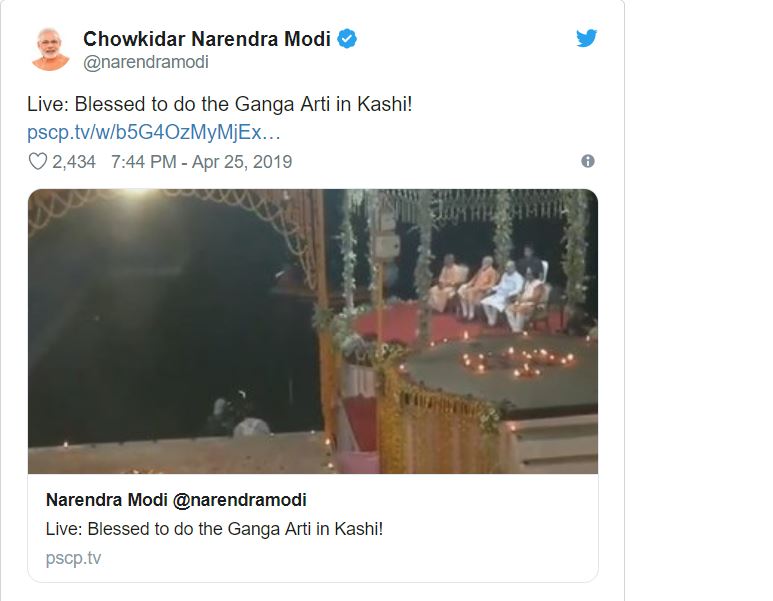Click the blue verified badge
The width and height of the screenshot is (773, 601).
347,39
